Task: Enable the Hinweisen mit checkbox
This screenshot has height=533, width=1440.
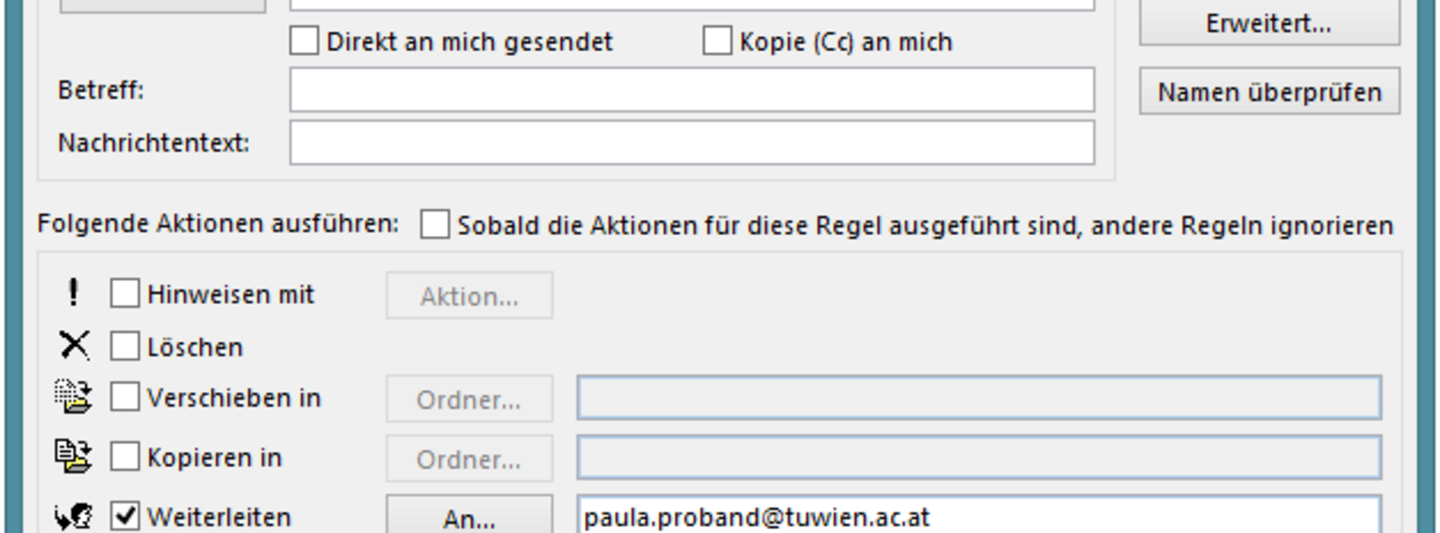Action: [125, 294]
